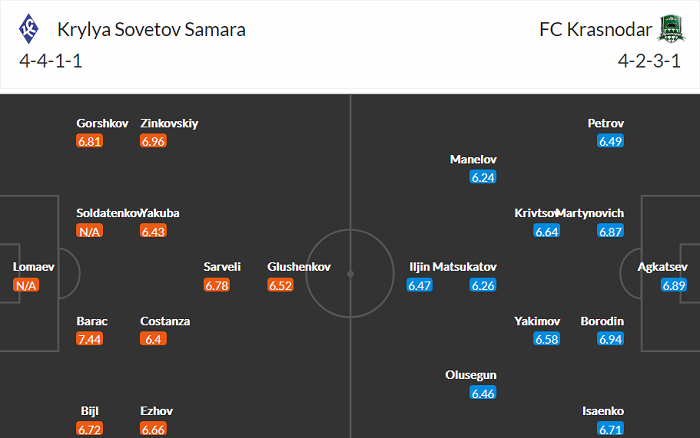
Task: Select goalkeeper Lomaev's N/A rating badge
Action: (x=25, y=285)
